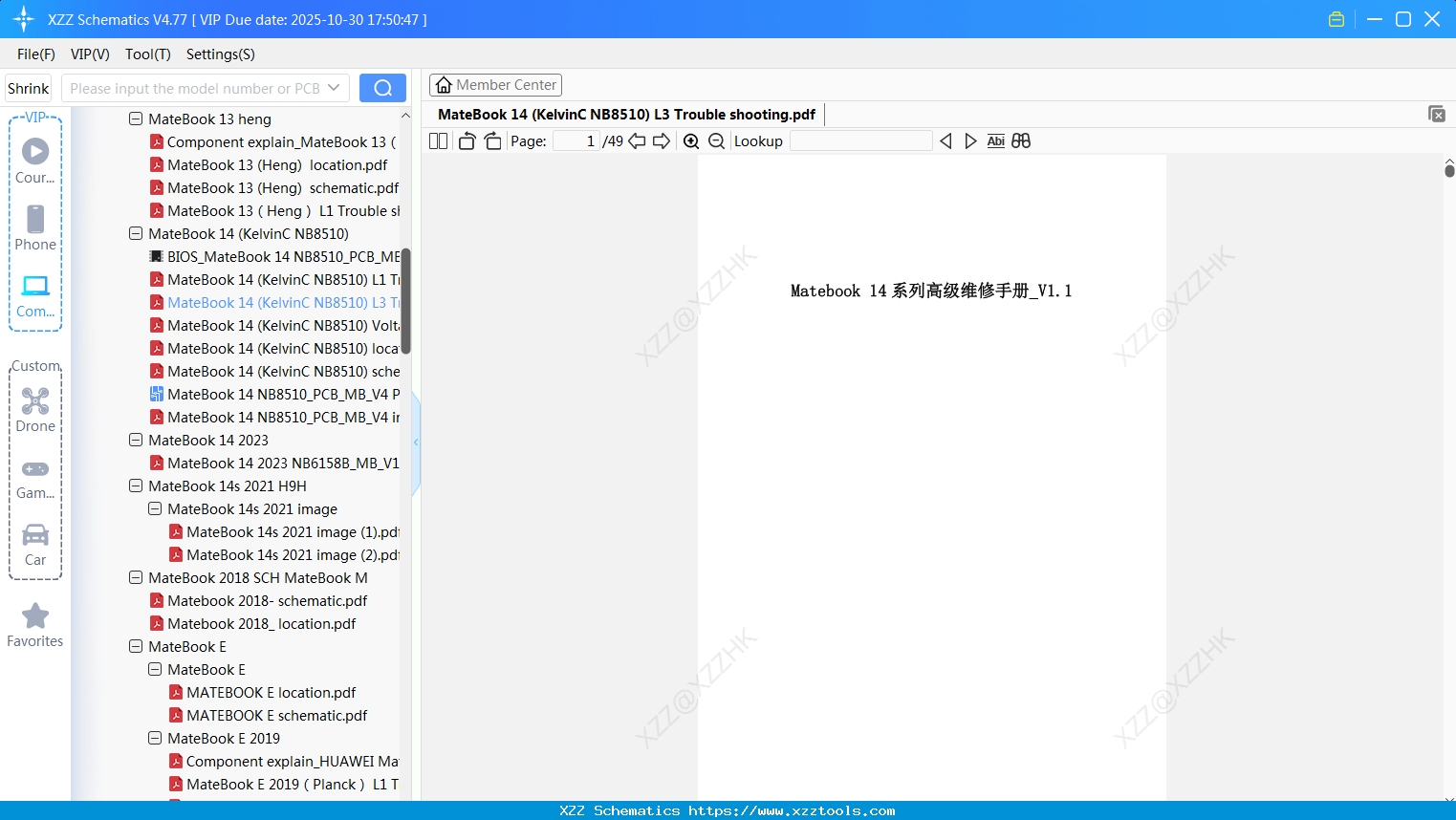Open the File(F) menu
This screenshot has height=820, width=1456.
click(36, 54)
